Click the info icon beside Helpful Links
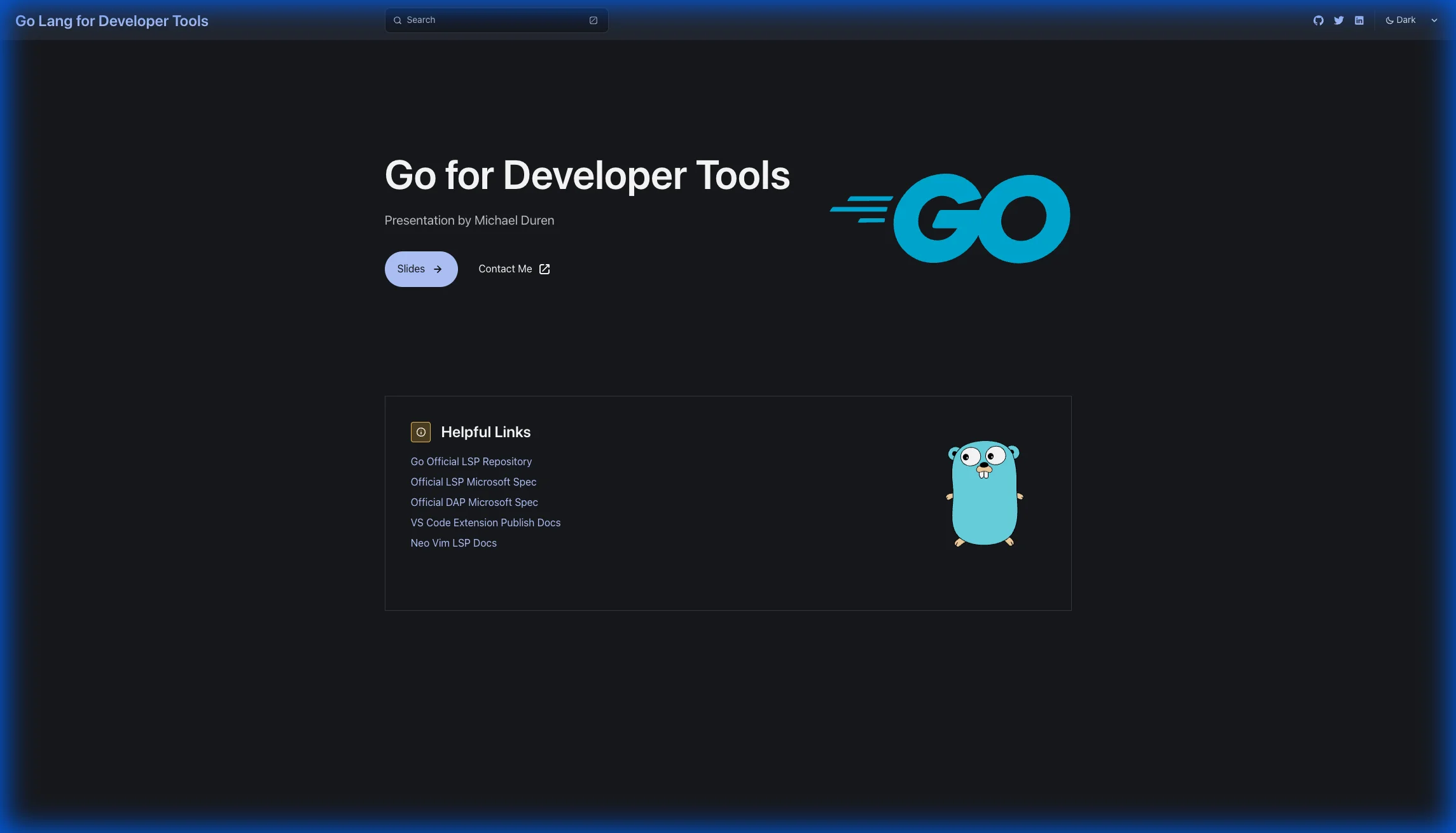1456x833 pixels. tap(420, 432)
